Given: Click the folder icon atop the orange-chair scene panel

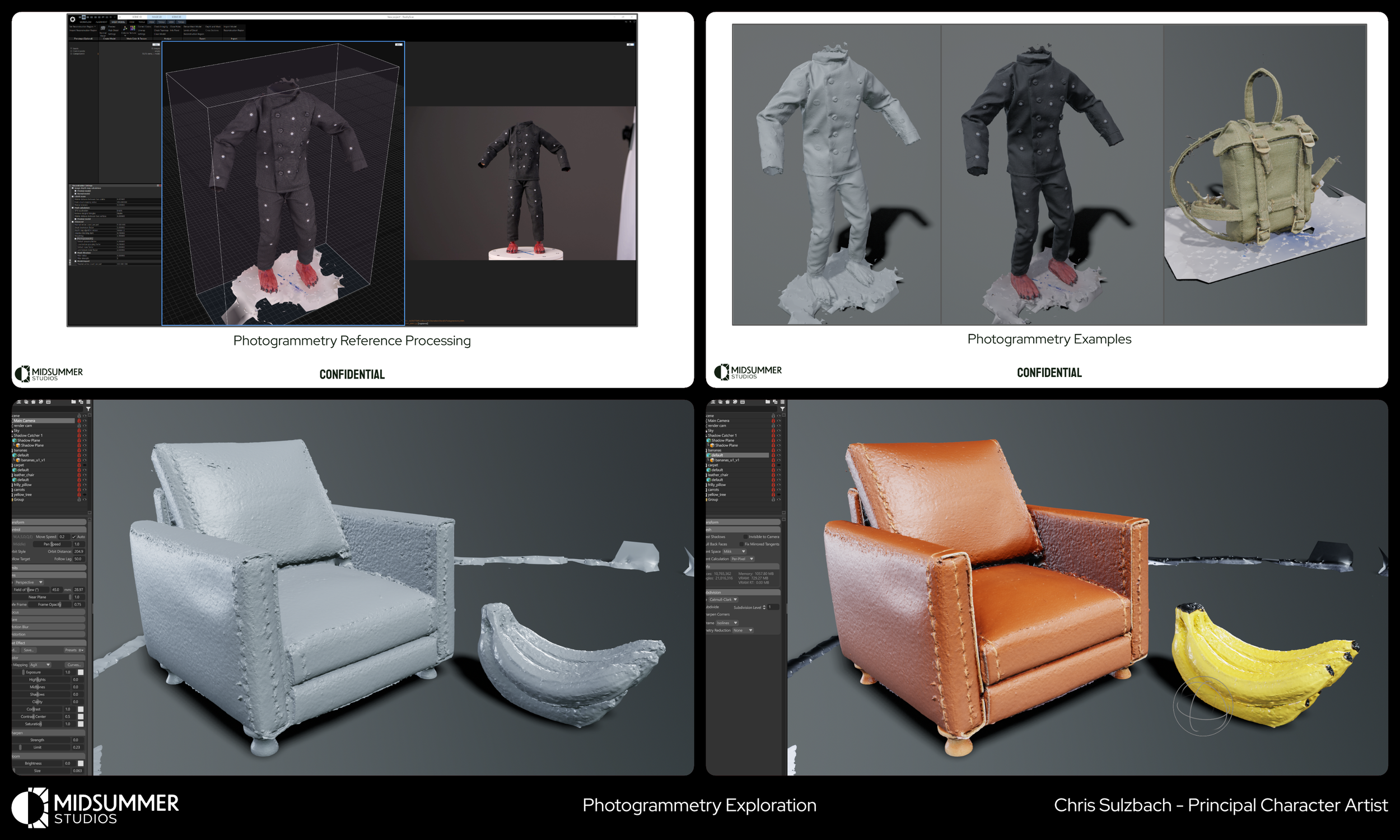Looking at the screenshot, I should click(767, 402).
